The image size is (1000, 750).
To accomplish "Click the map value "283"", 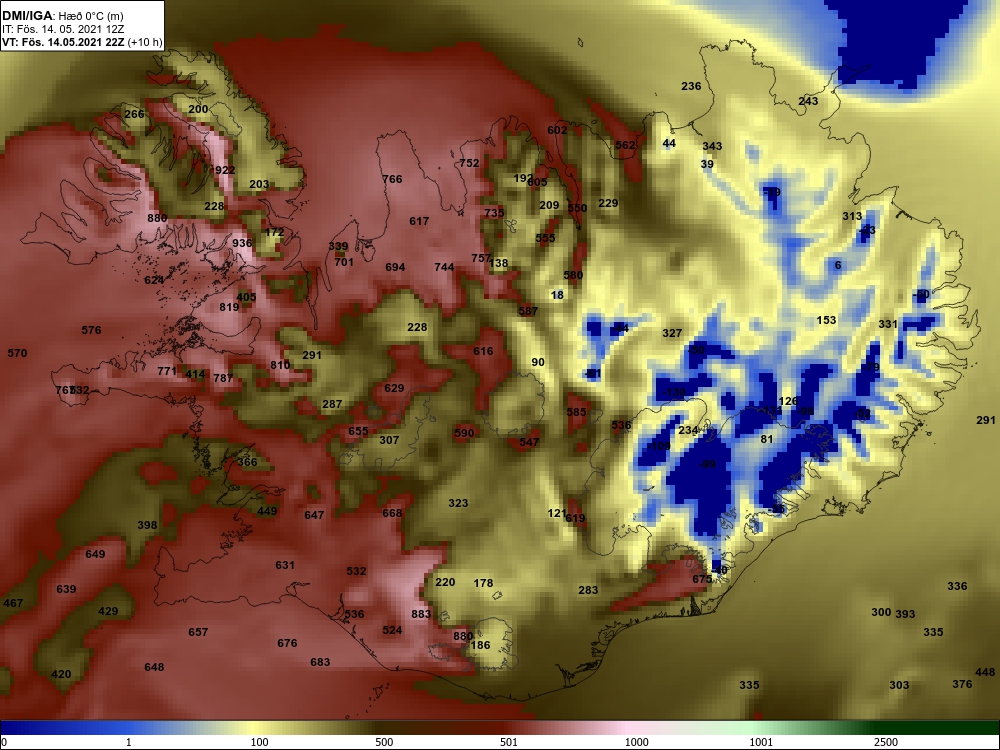I will point(588,591).
